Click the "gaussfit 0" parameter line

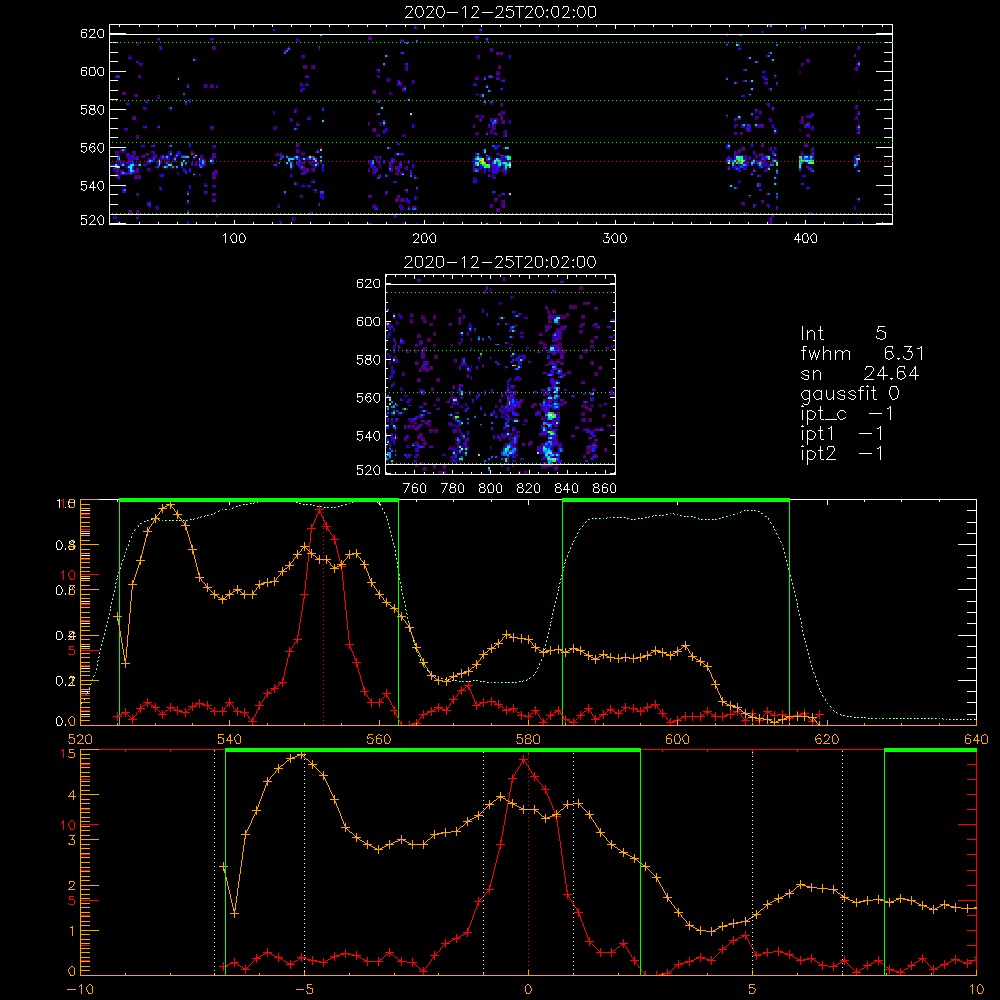(849, 393)
